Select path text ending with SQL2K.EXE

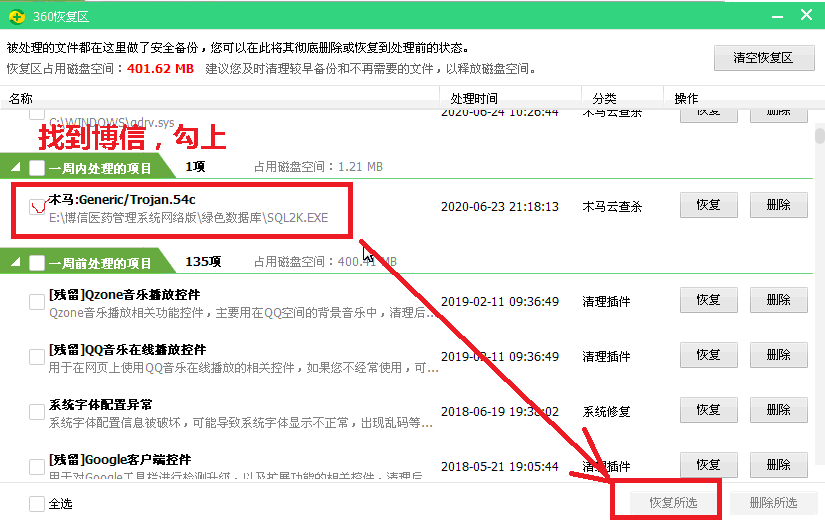click(x=188, y=218)
